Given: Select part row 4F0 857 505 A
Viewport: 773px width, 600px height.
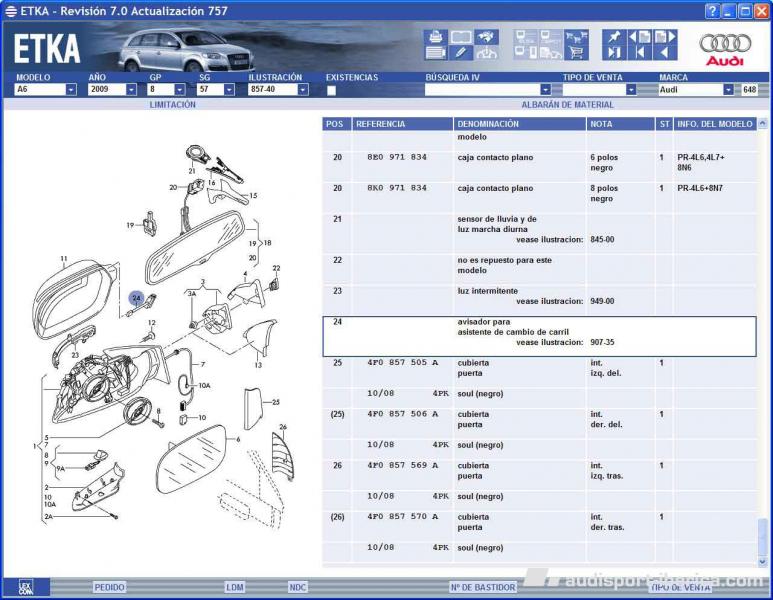Looking at the screenshot, I should (x=402, y=363).
